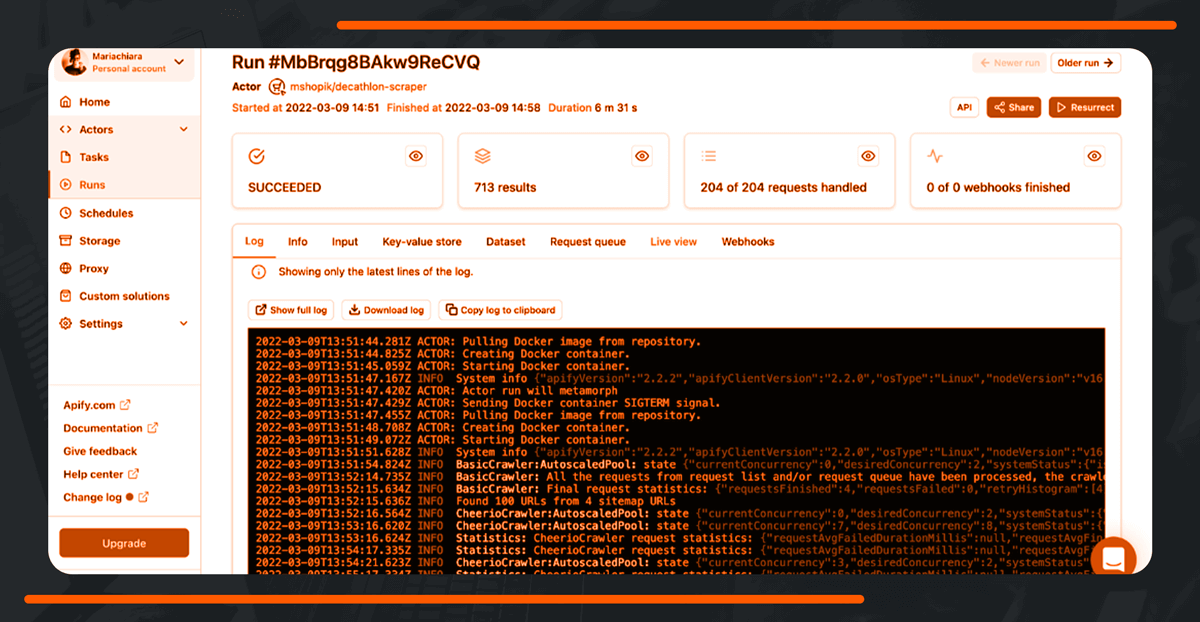This screenshot has width=1200, height=622.
Task: Click the SUCCEEDED checkmark status icon
Action: click(x=256, y=156)
